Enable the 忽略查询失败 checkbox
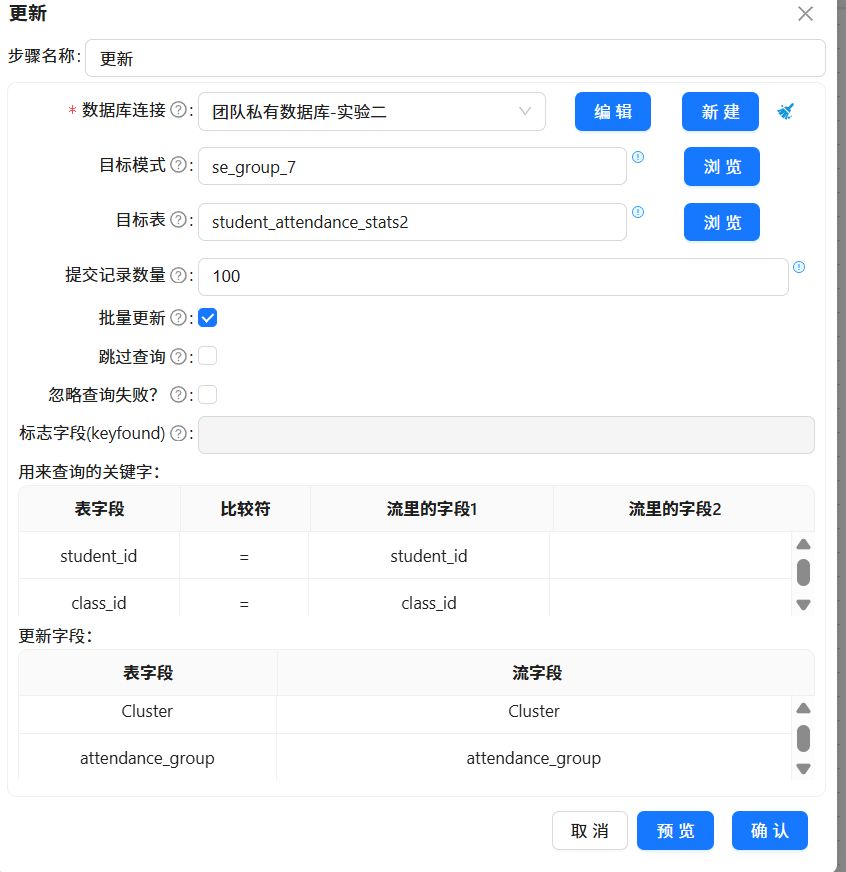This screenshot has width=846, height=872. point(207,395)
